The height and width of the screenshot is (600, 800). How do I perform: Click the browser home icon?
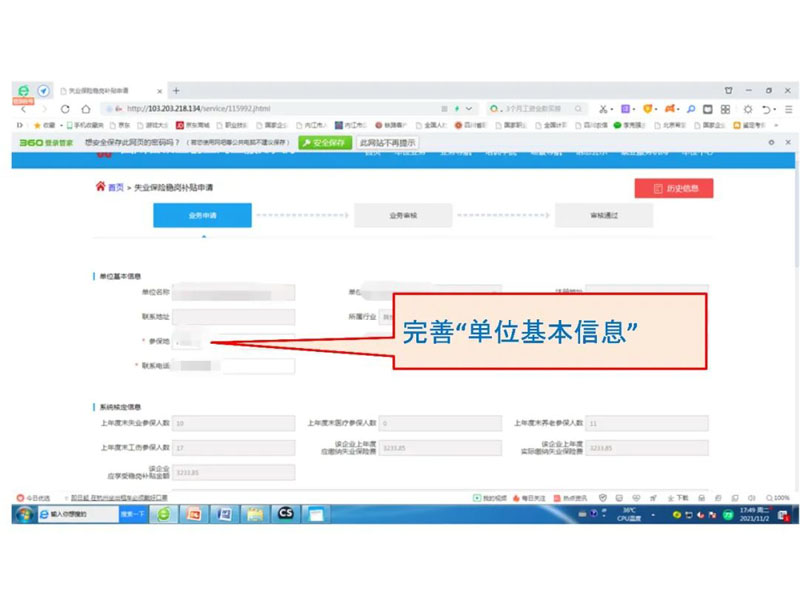(x=86, y=108)
